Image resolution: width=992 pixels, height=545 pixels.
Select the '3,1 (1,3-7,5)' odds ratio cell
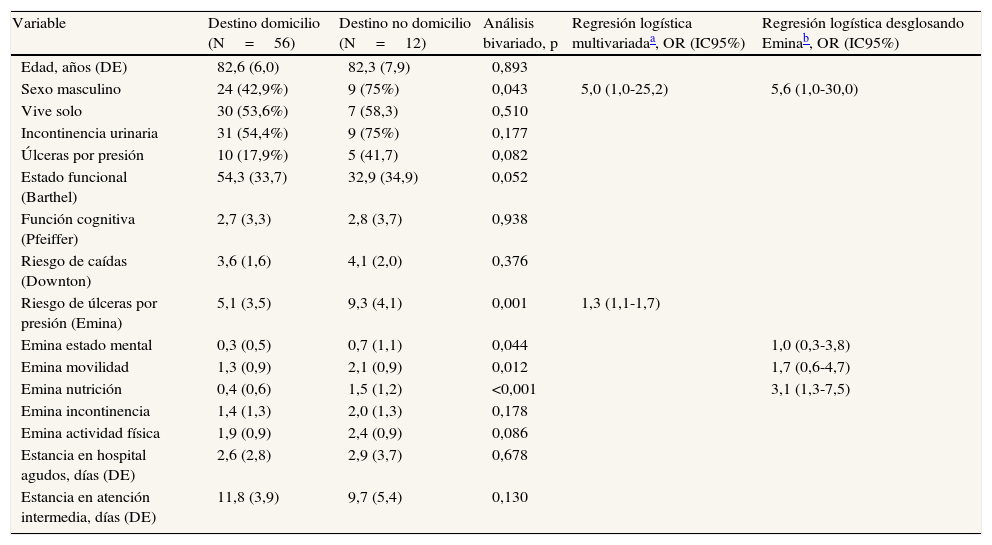tap(810, 389)
